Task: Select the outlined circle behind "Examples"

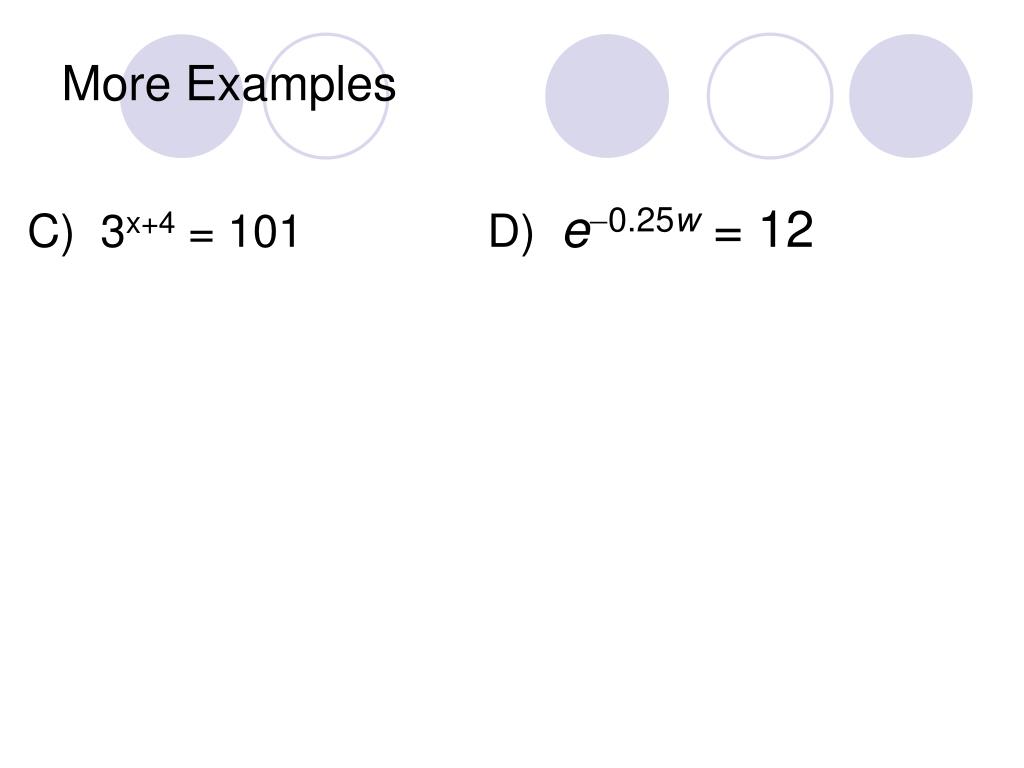Action: (x=326, y=96)
